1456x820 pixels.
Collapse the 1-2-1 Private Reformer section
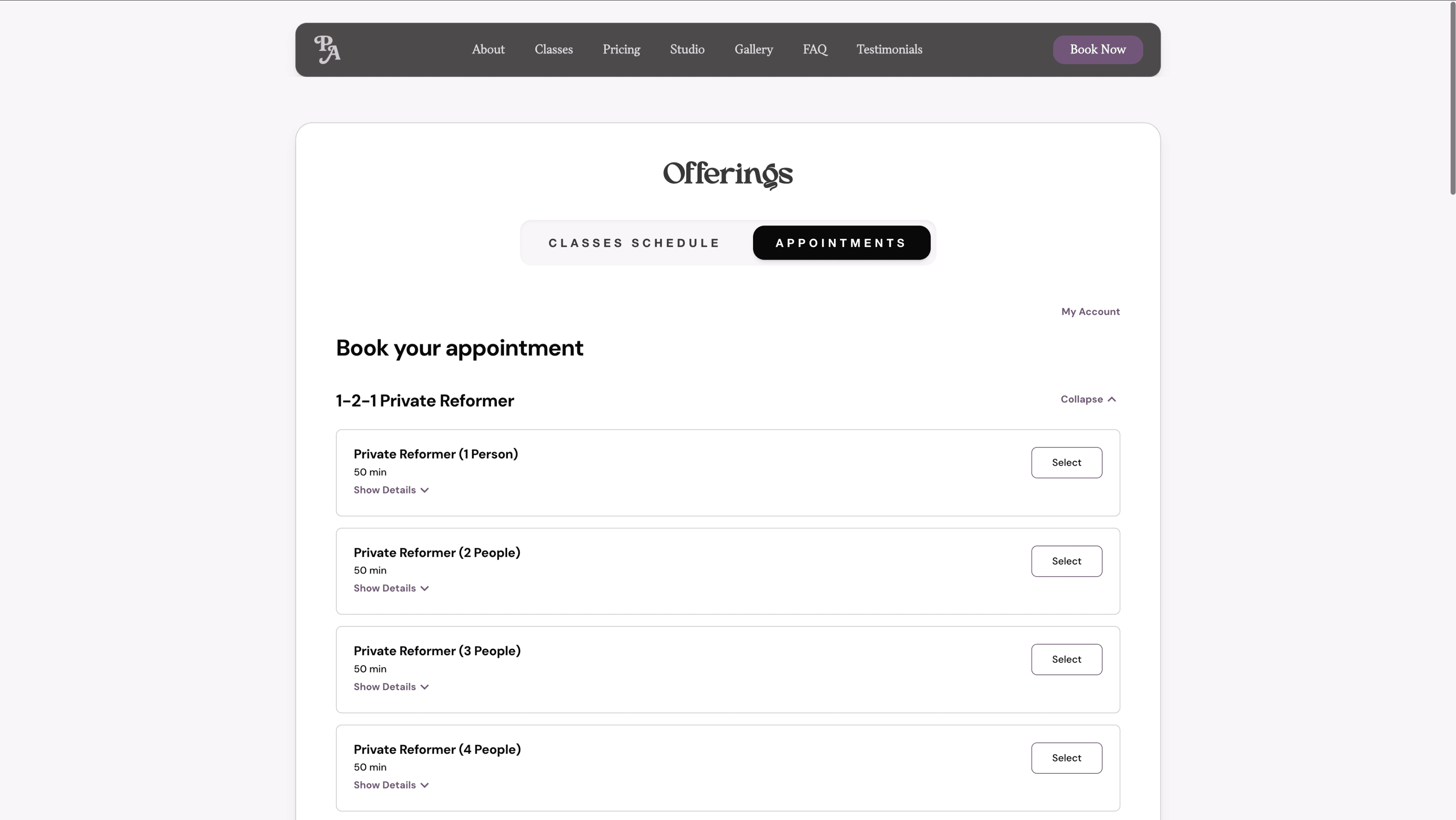point(1088,399)
